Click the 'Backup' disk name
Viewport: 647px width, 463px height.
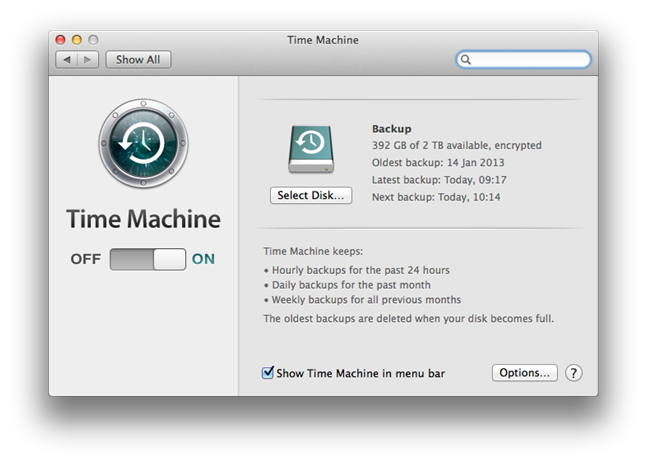(392, 129)
